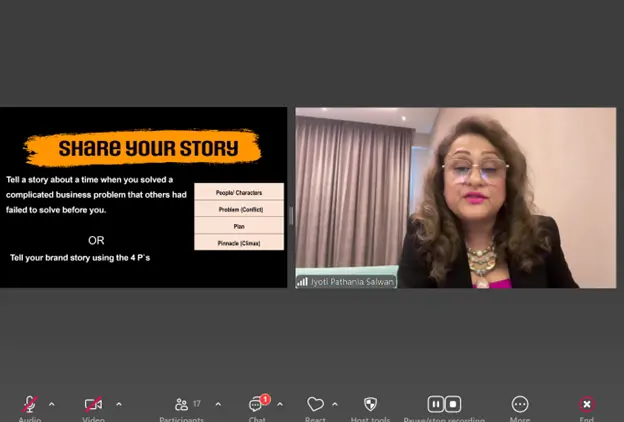Open video options chevron
The image size is (624, 422).
pyautogui.click(x=119, y=404)
